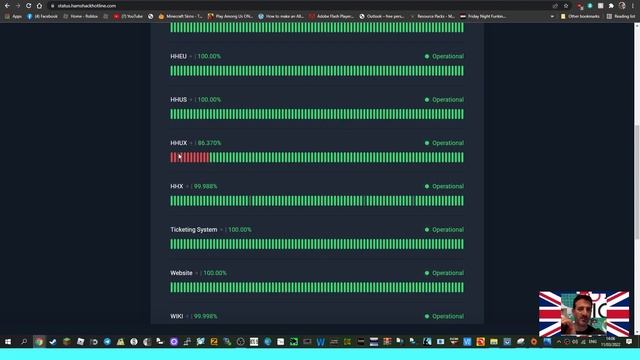The image size is (640, 360).
Task: Open the YouTube bookmark
Action: pos(128,16)
